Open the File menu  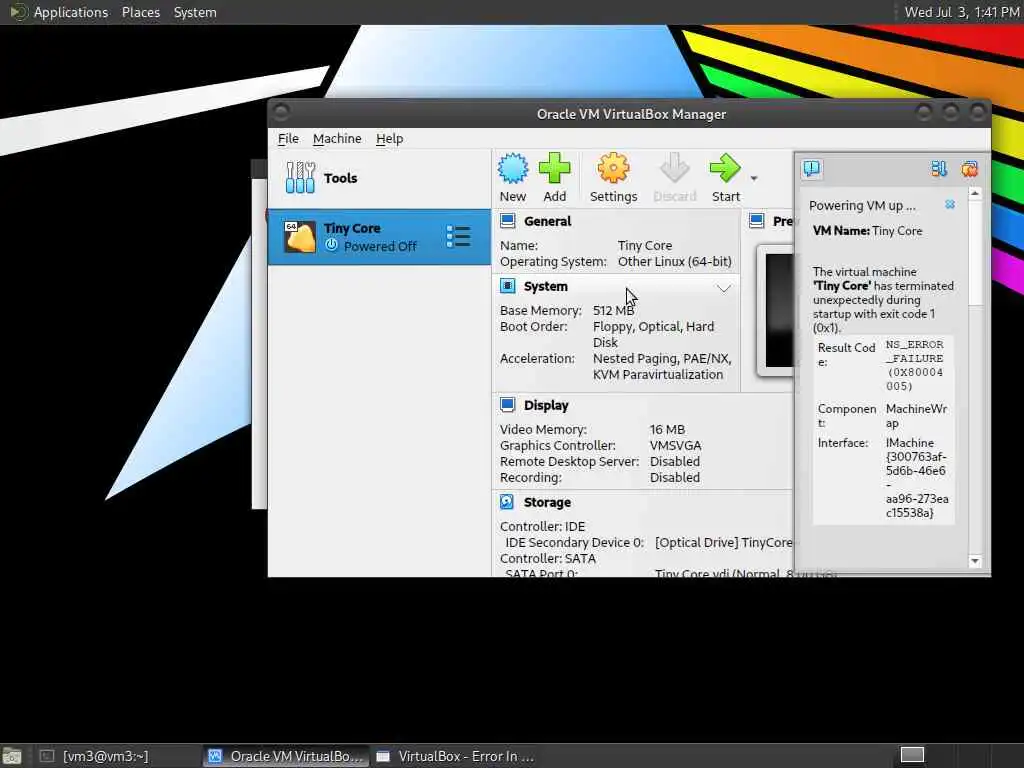(x=288, y=138)
